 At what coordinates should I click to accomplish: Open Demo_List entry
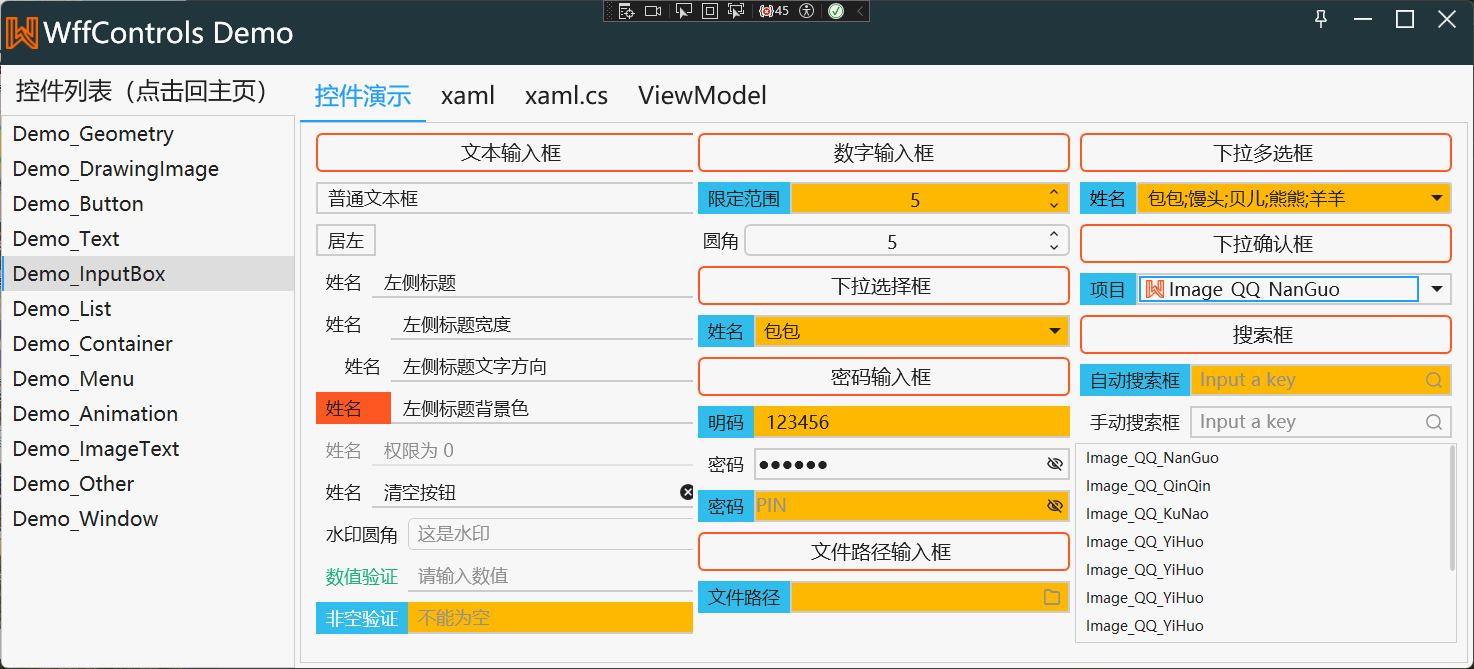click(x=148, y=309)
